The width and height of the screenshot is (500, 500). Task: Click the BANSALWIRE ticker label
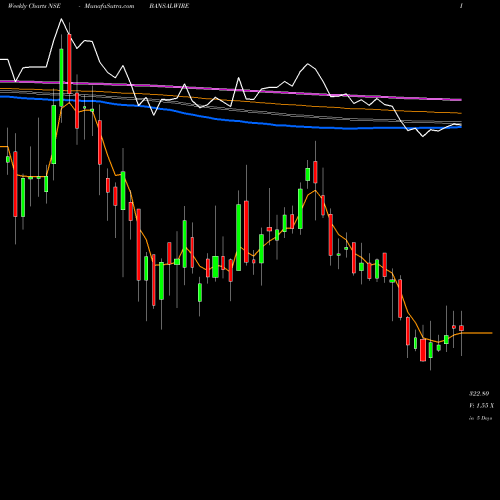tap(169, 6)
